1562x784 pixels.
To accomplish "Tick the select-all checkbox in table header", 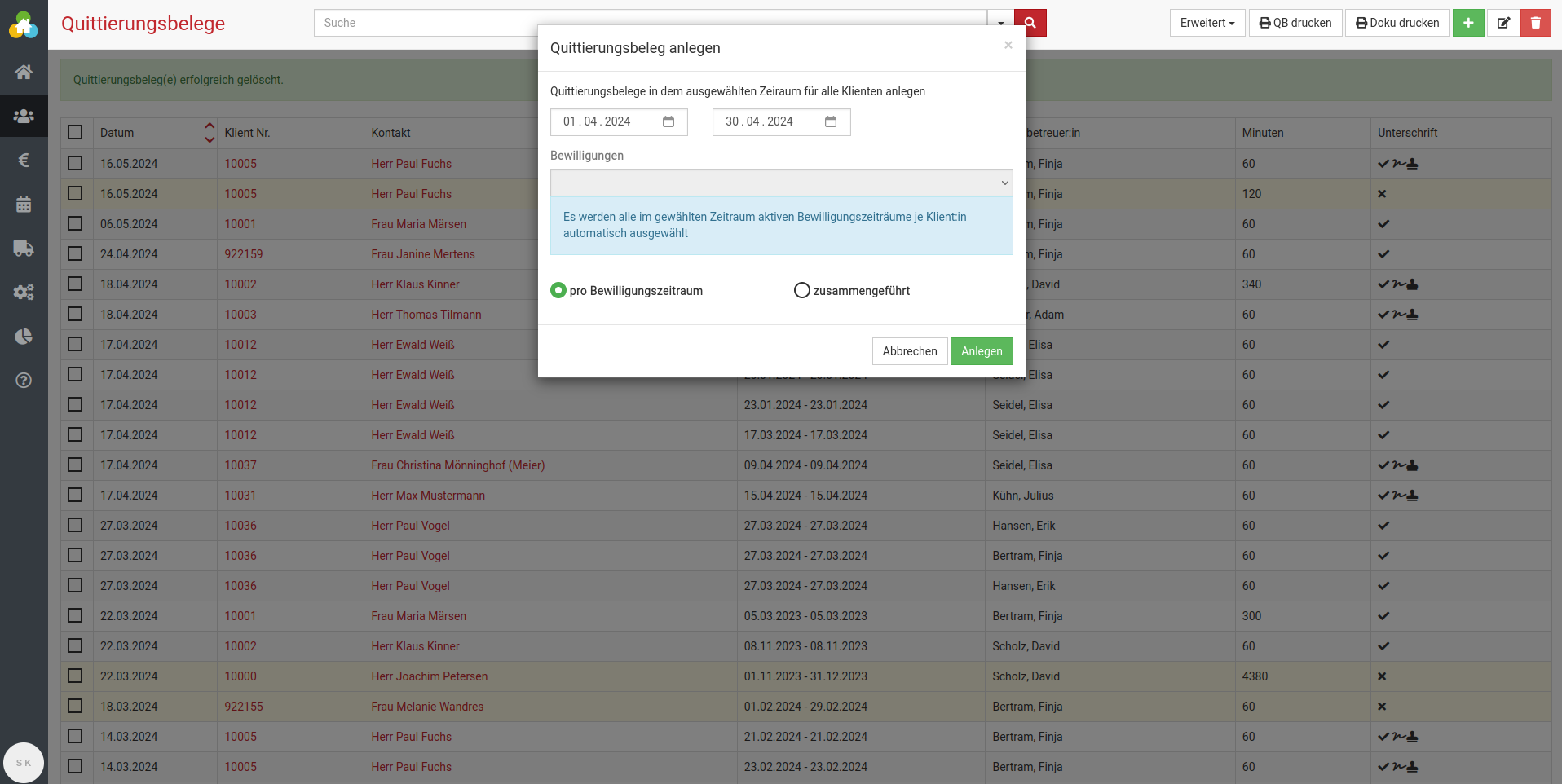I will (x=75, y=132).
